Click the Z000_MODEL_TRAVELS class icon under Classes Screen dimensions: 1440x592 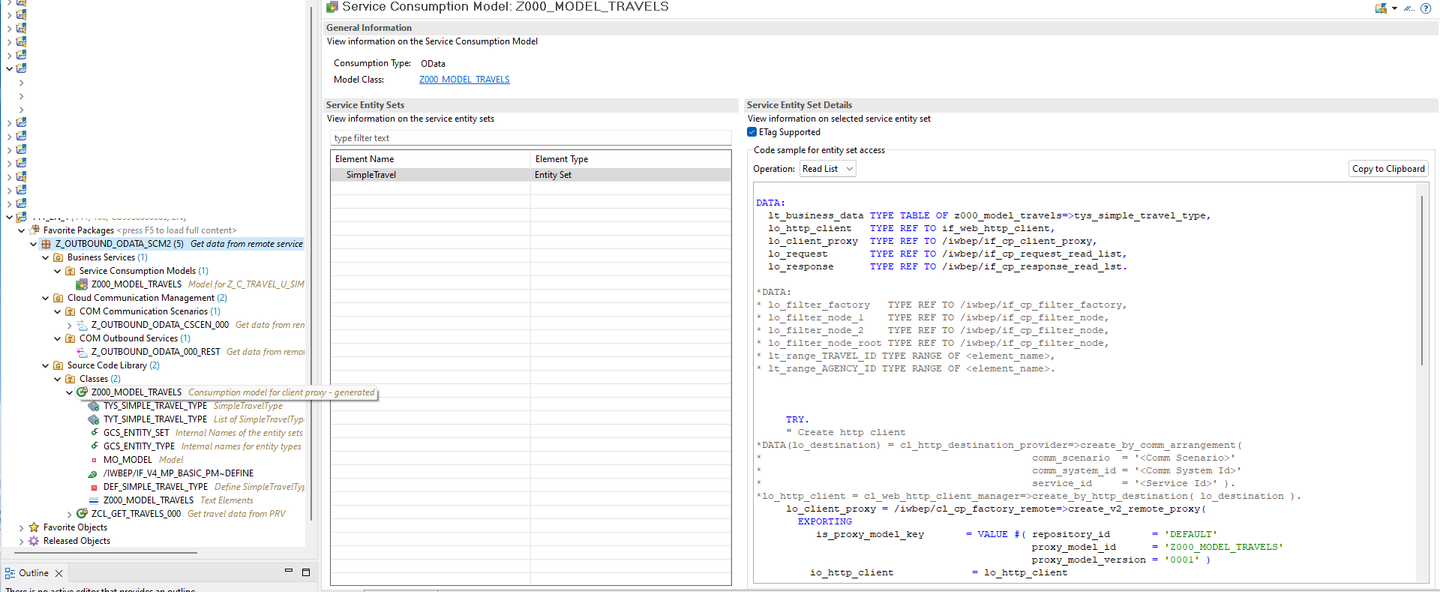point(82,393)
